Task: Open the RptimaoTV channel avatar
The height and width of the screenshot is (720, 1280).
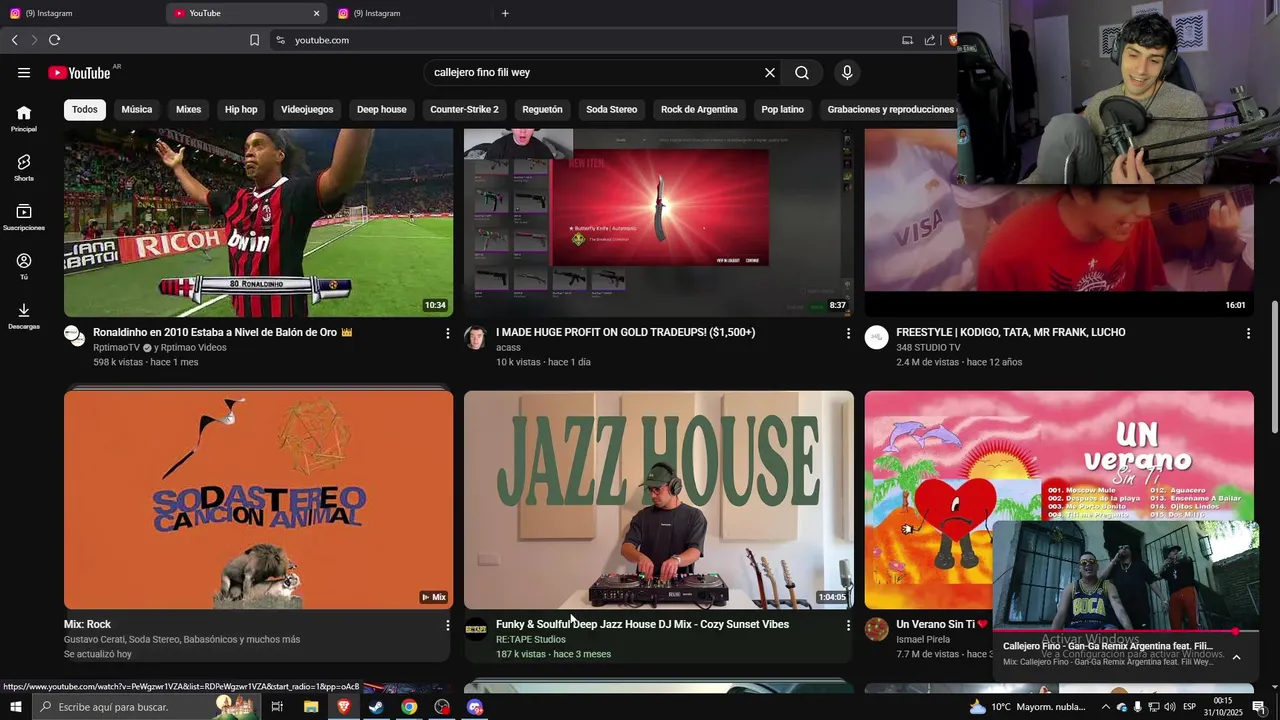Action: pyautogui.click(x=75, y=336)
